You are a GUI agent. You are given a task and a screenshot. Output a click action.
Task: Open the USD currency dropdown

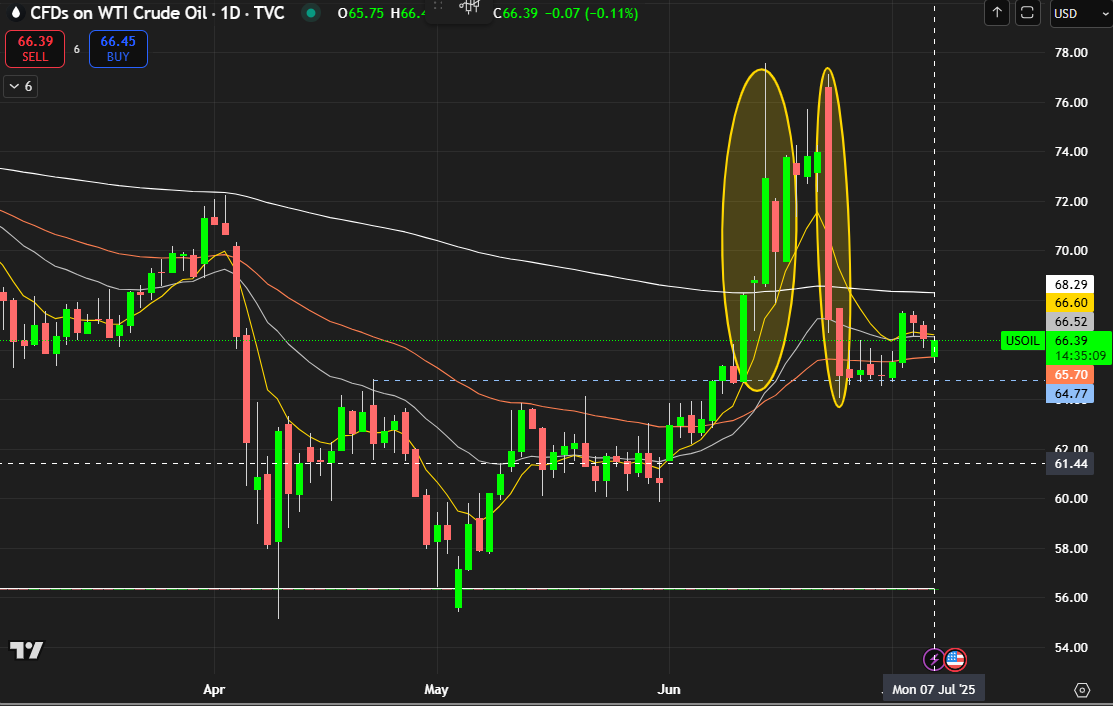point(1080,13)
